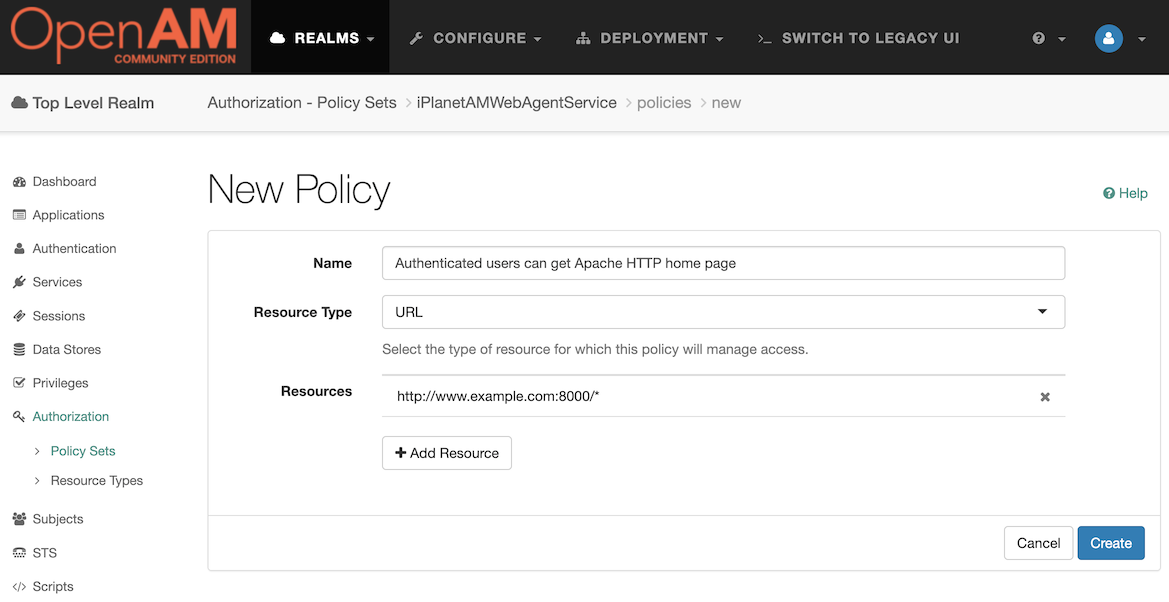Click the Subjects group icon

pyautogui.click(x=19, y=518)
